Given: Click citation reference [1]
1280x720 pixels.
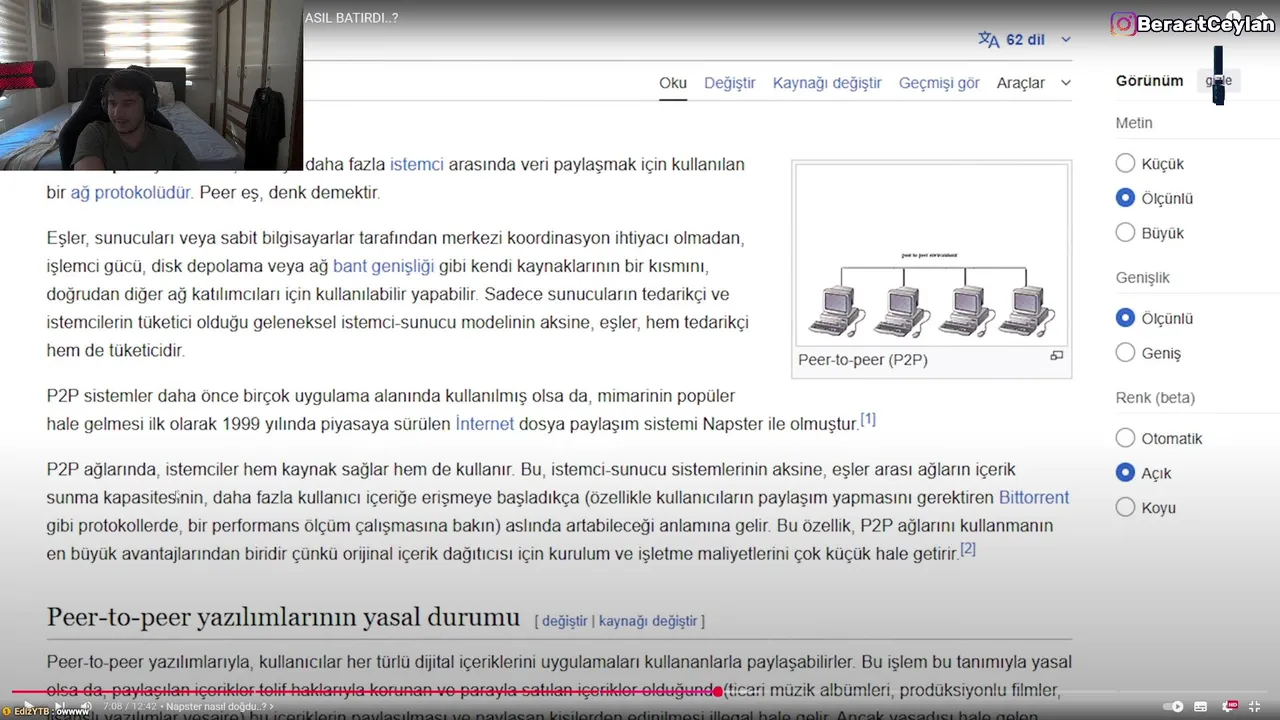Looking at the screenshot, I should (868, 419).
